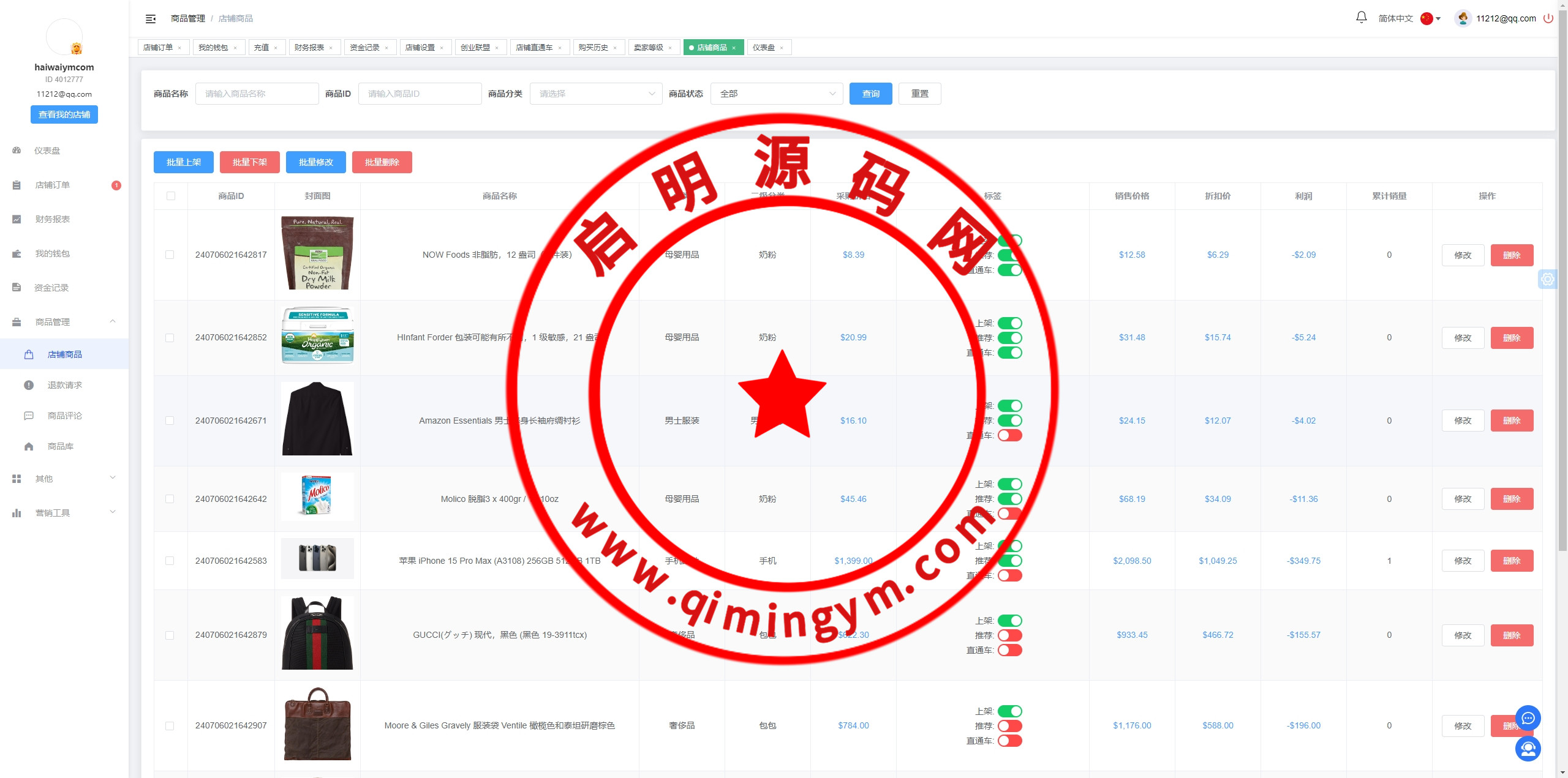Click the 仪表盘 dashboard sidebar icon
This screenshot has height=778, width=1568.
pyautogui.click(x=17, y=151)
